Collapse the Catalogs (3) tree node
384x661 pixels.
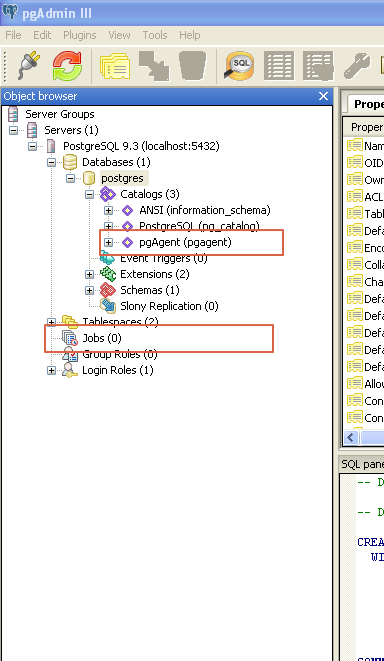click(x=89, y=194)
